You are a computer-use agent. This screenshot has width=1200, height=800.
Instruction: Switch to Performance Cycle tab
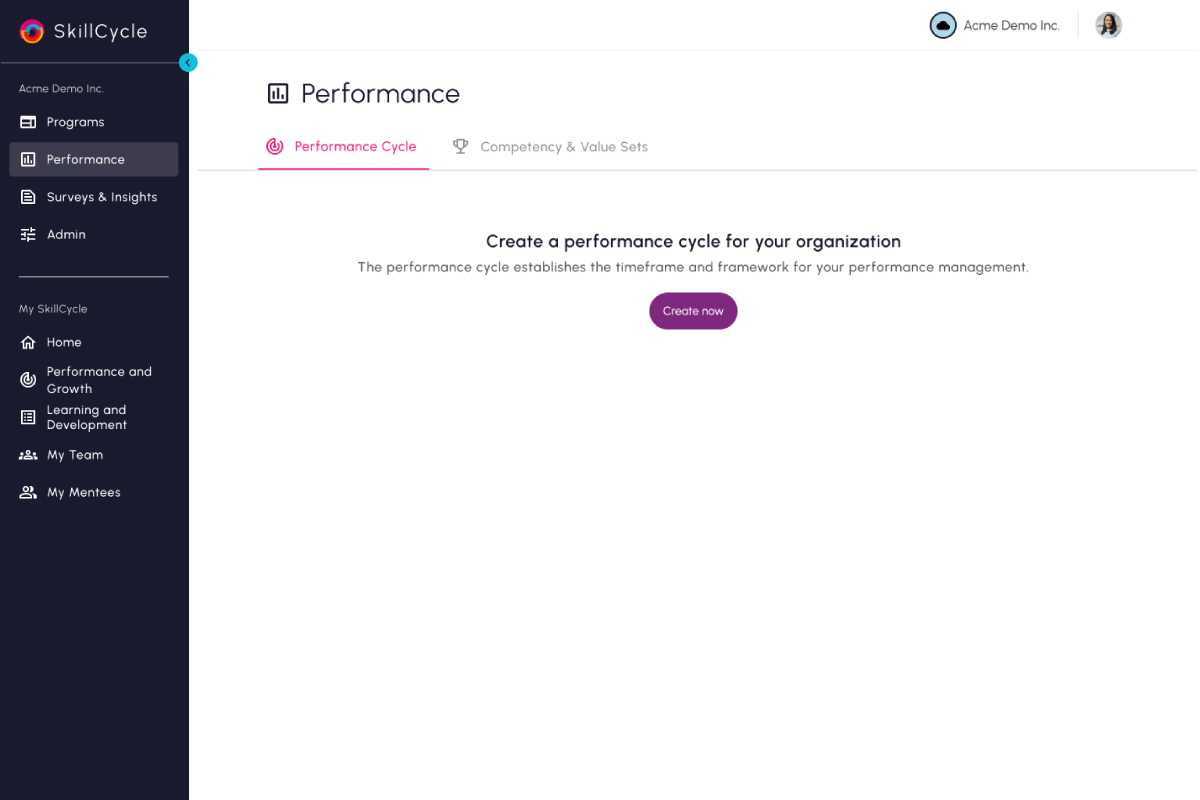(x=343, y=147)
